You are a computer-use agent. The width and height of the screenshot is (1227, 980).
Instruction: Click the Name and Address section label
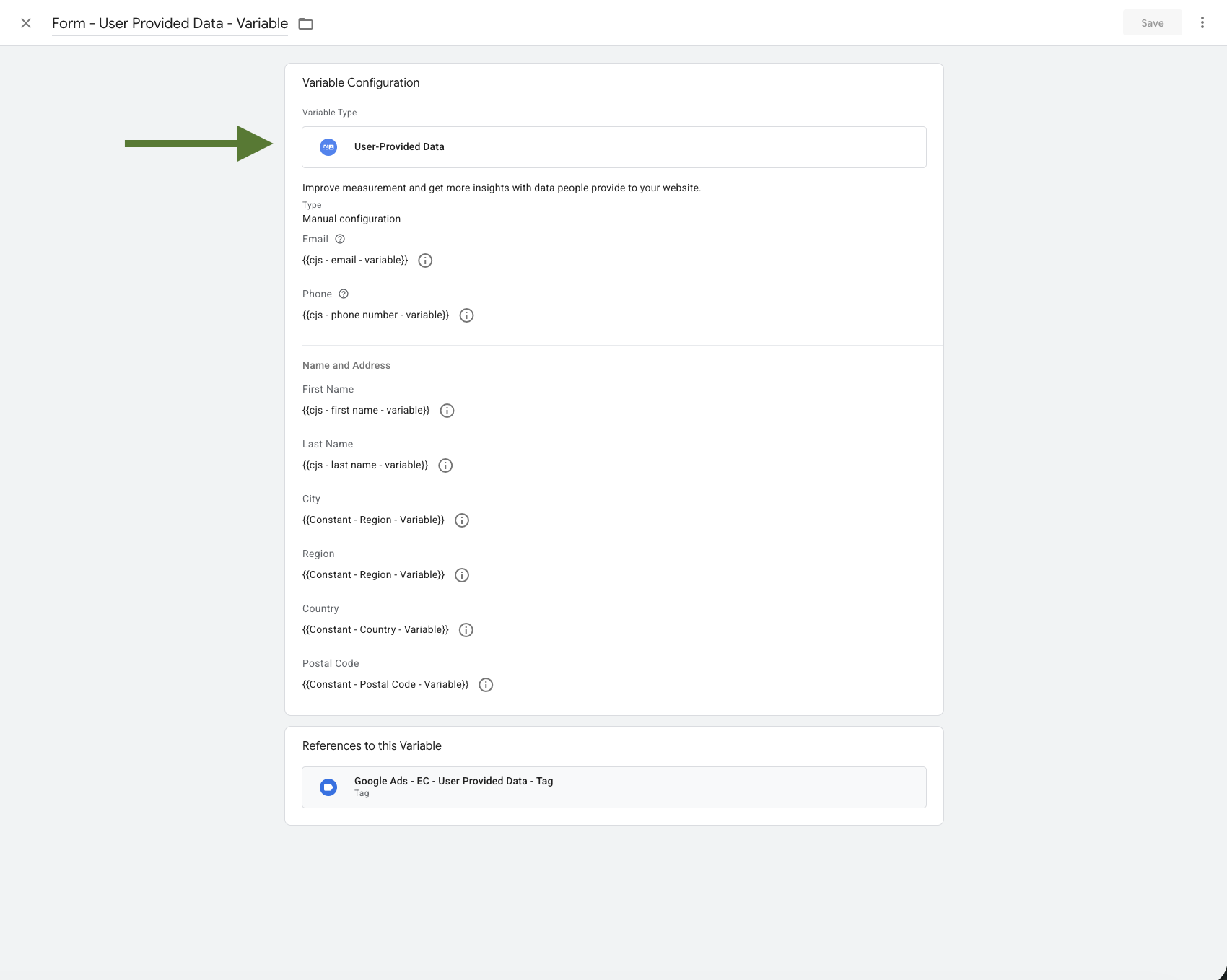346,365
